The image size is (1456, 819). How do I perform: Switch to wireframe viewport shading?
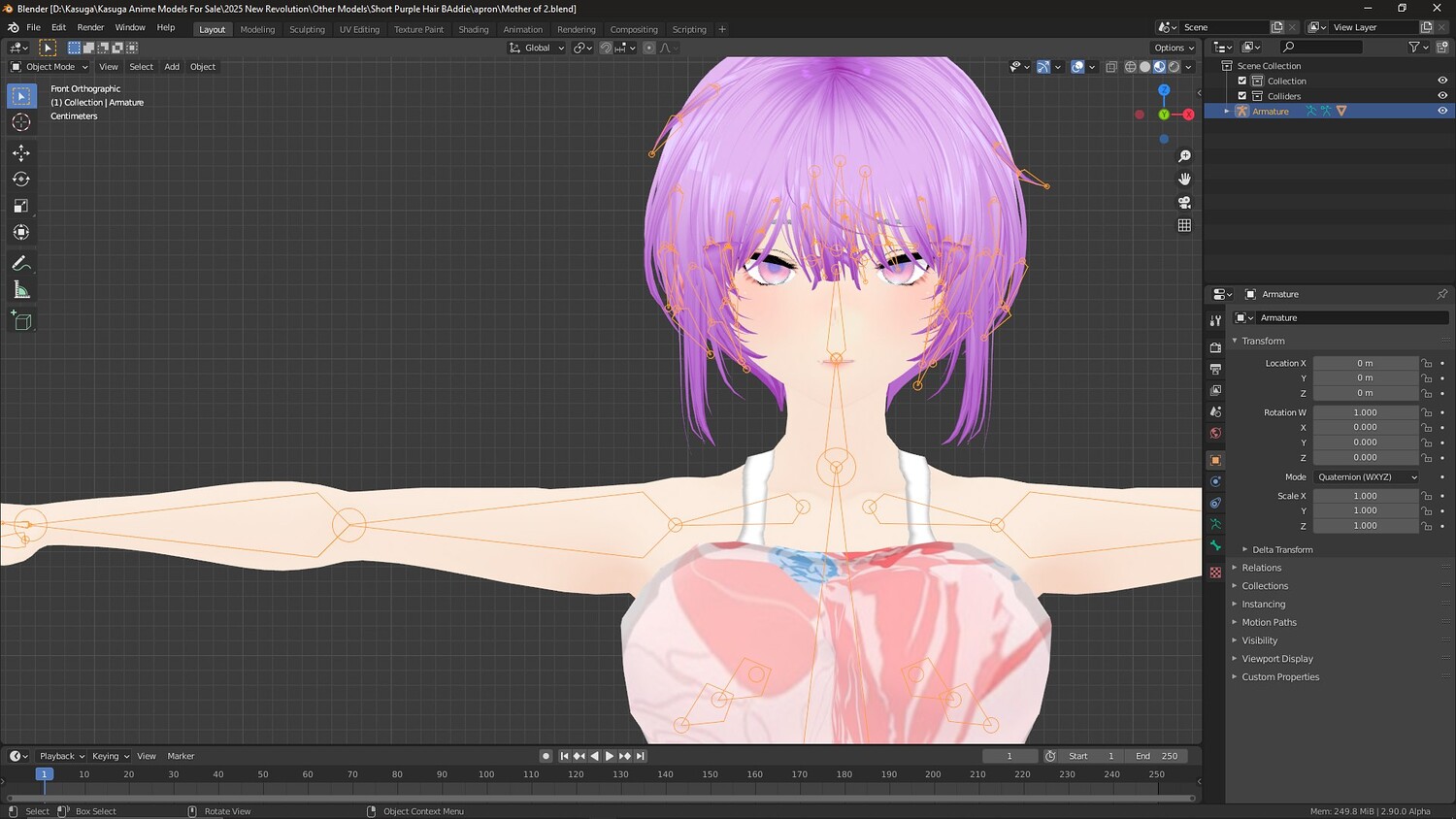tap(1131, 67)
